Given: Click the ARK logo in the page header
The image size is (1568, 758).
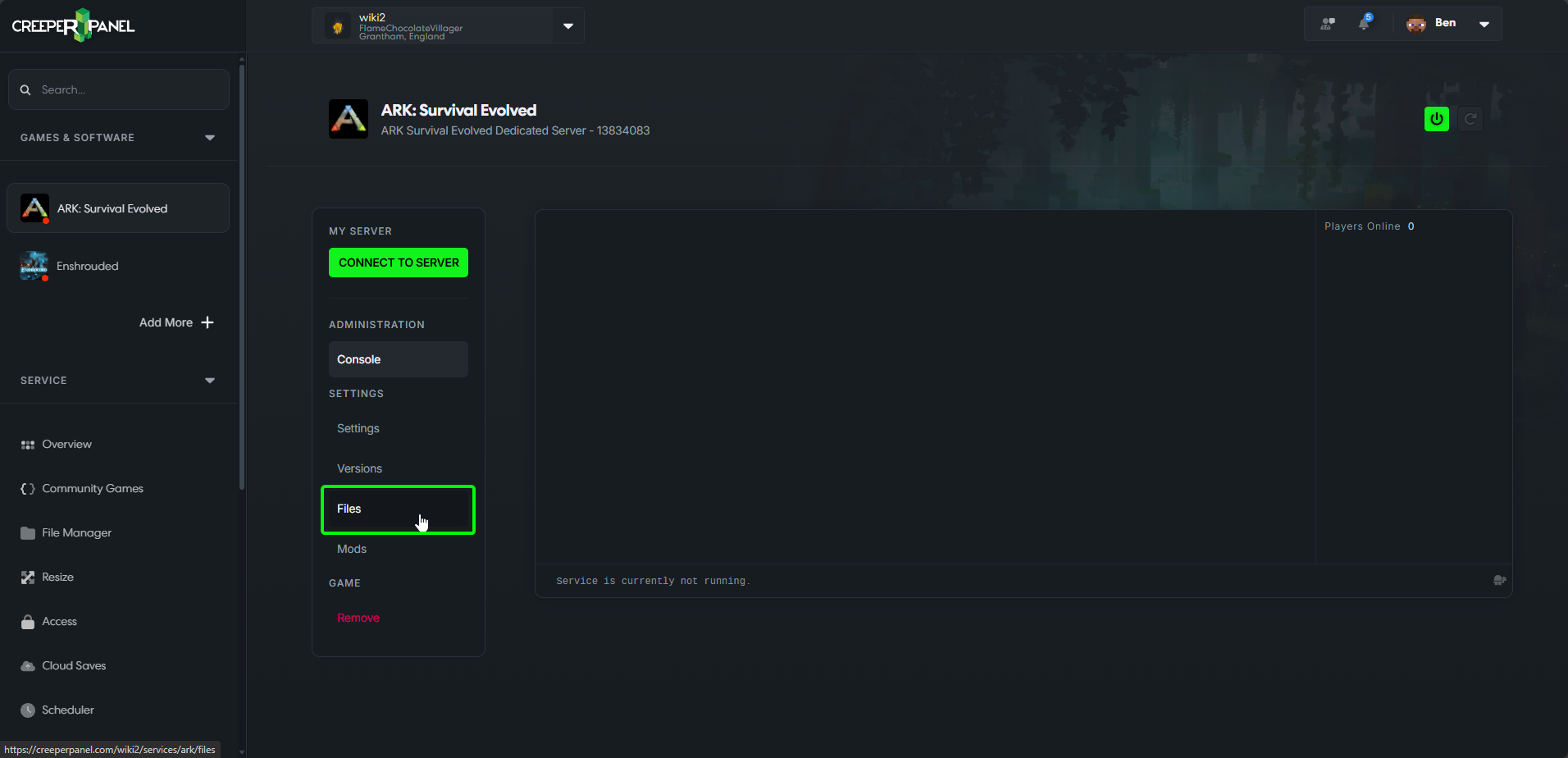Looking at the screenshot, I should tap(349, 119).
